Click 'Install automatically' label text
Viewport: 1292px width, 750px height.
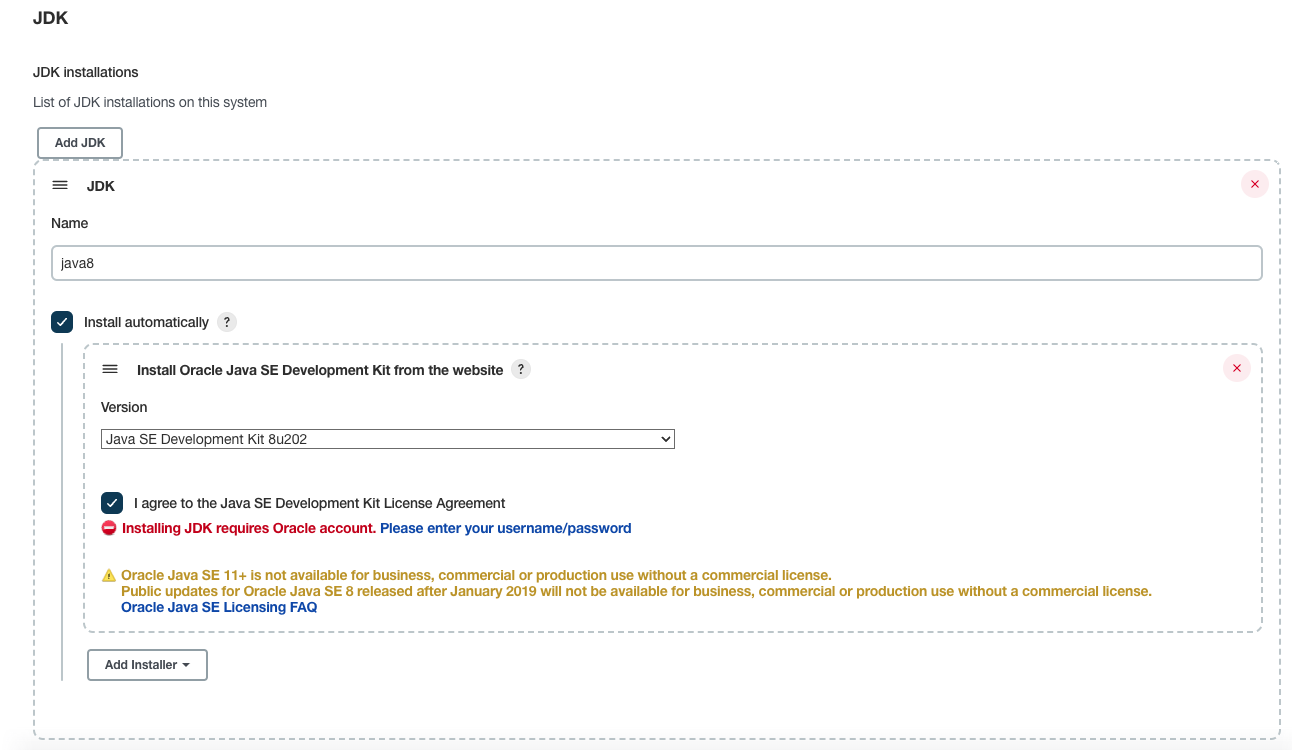click(x=146, y=322)
